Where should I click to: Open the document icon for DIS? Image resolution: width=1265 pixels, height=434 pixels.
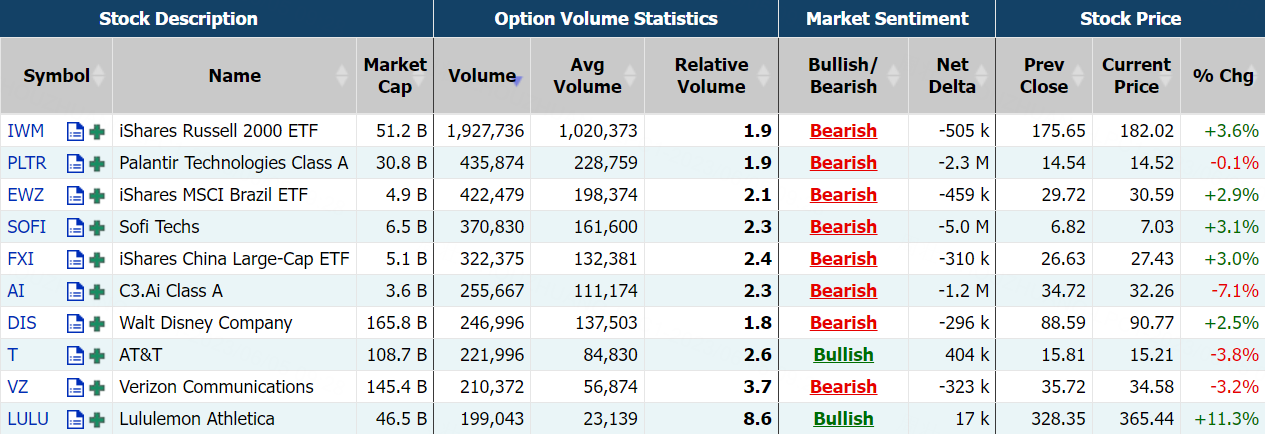click(75, 323)
